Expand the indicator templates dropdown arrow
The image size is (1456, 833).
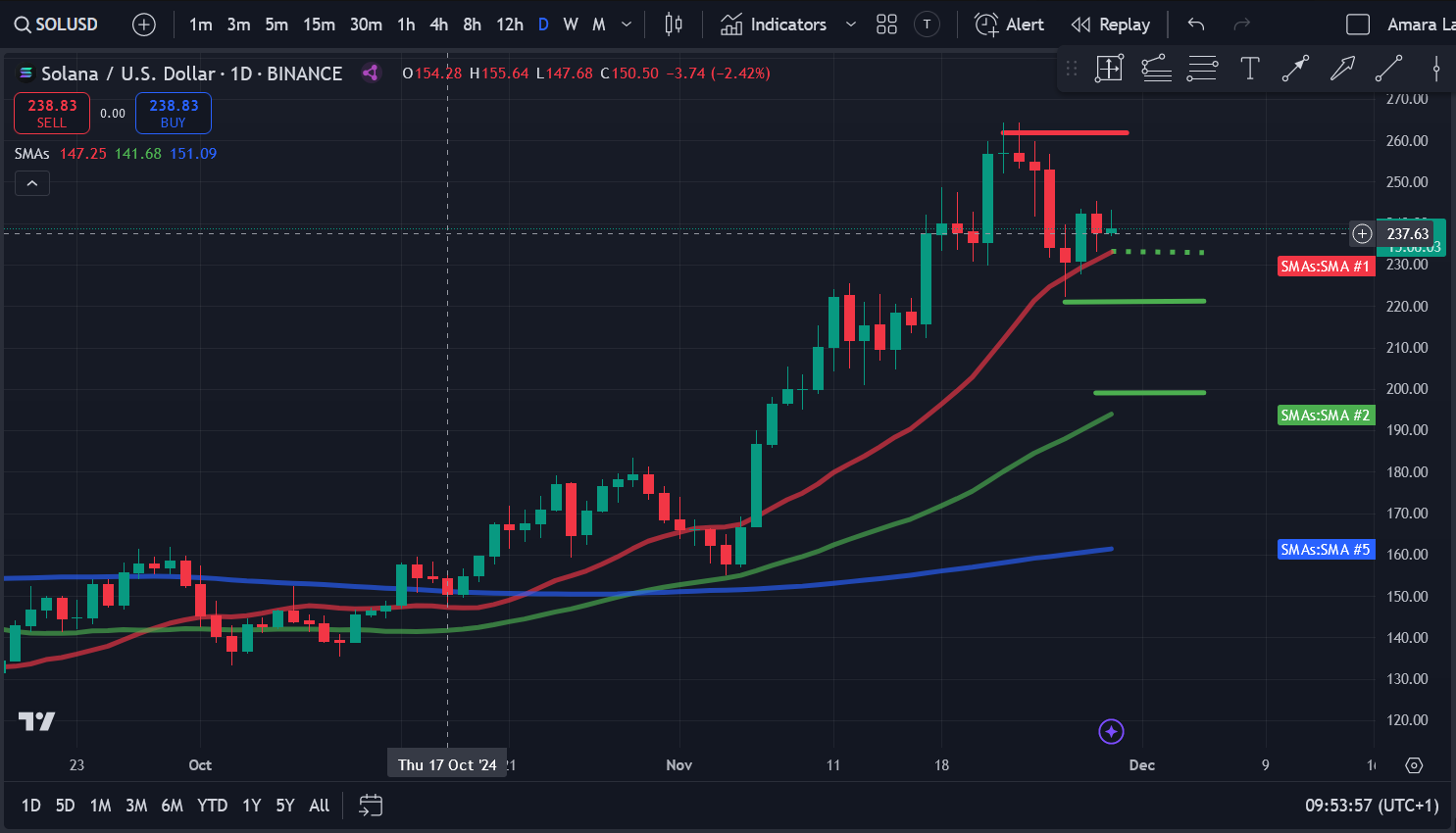tap(851, 24)
